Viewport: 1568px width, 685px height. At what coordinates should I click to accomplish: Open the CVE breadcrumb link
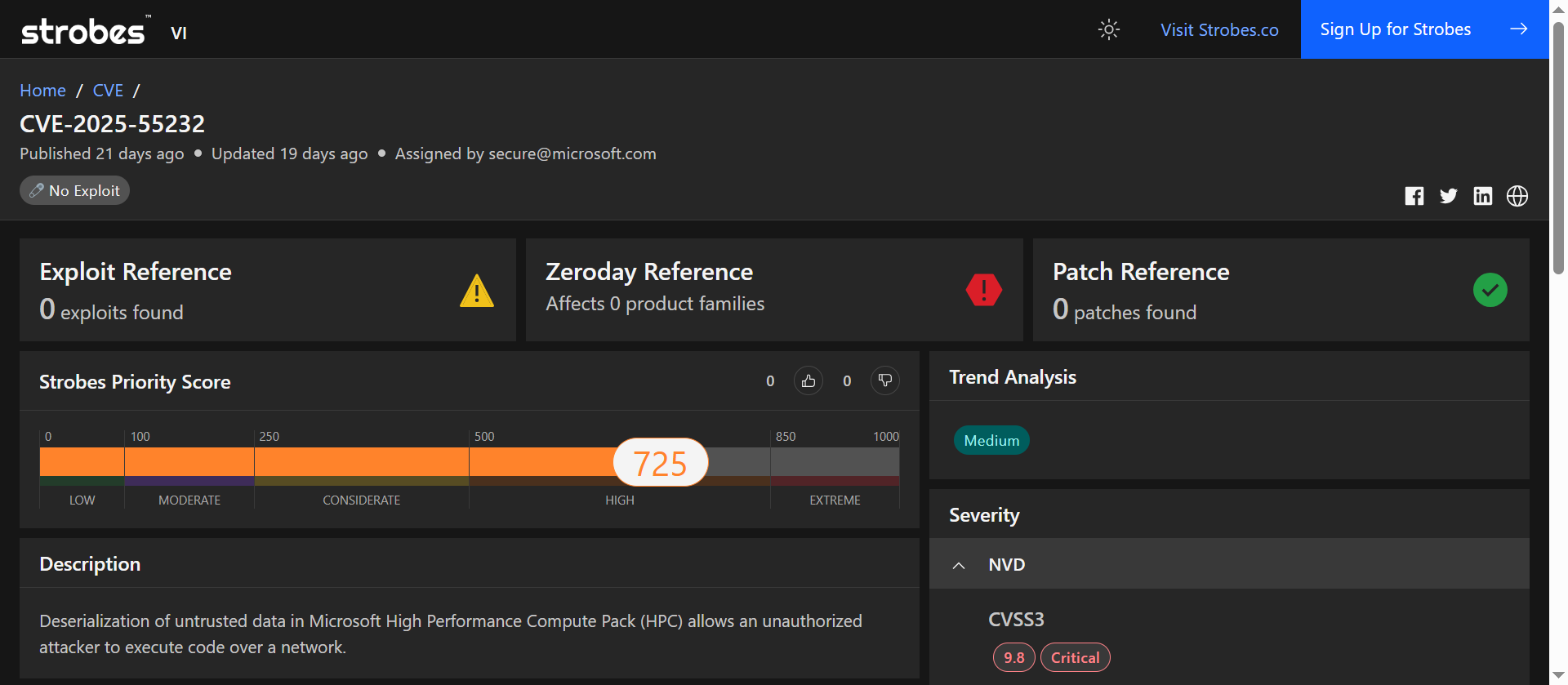click(x=108, y=91)
